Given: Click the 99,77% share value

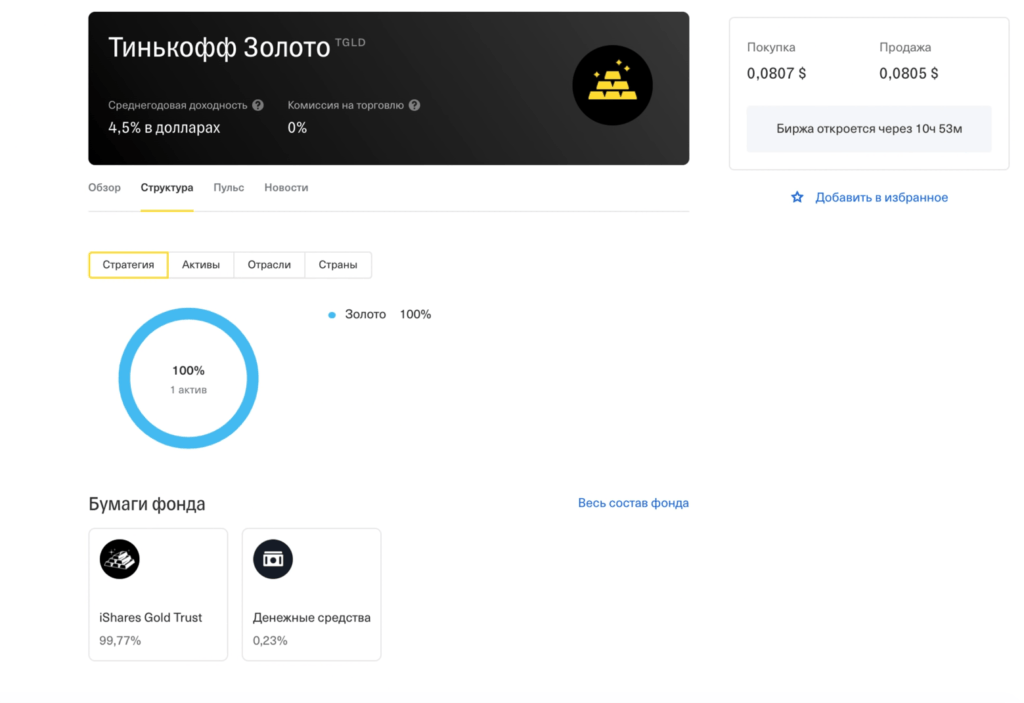Looking at the screenshot, I should coord(120,641).
